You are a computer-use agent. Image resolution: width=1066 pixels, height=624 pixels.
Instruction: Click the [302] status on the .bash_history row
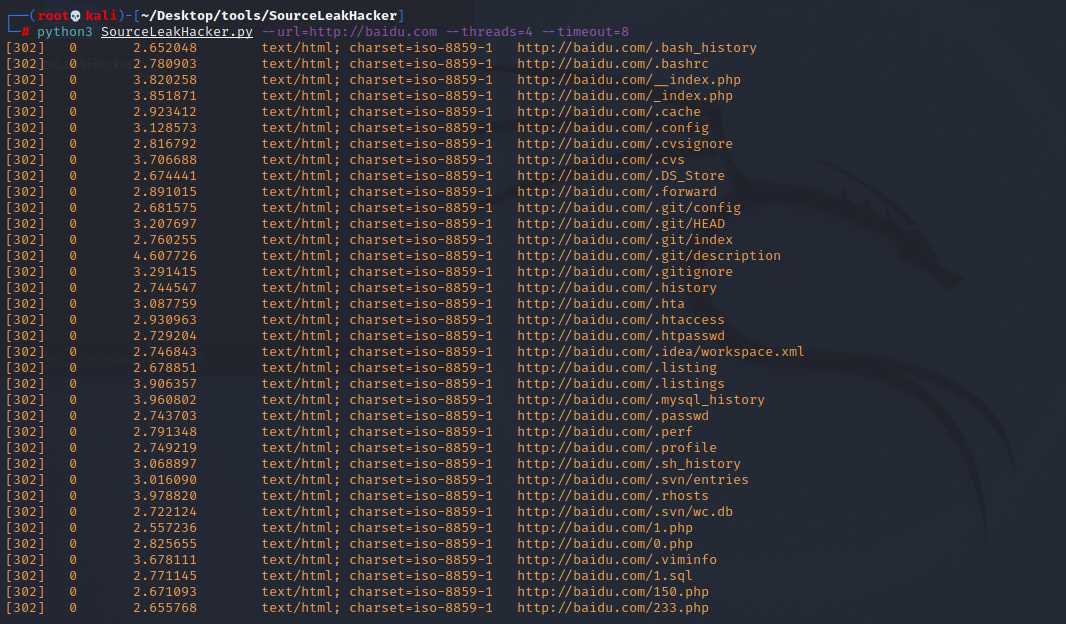[x=25, y=48]
